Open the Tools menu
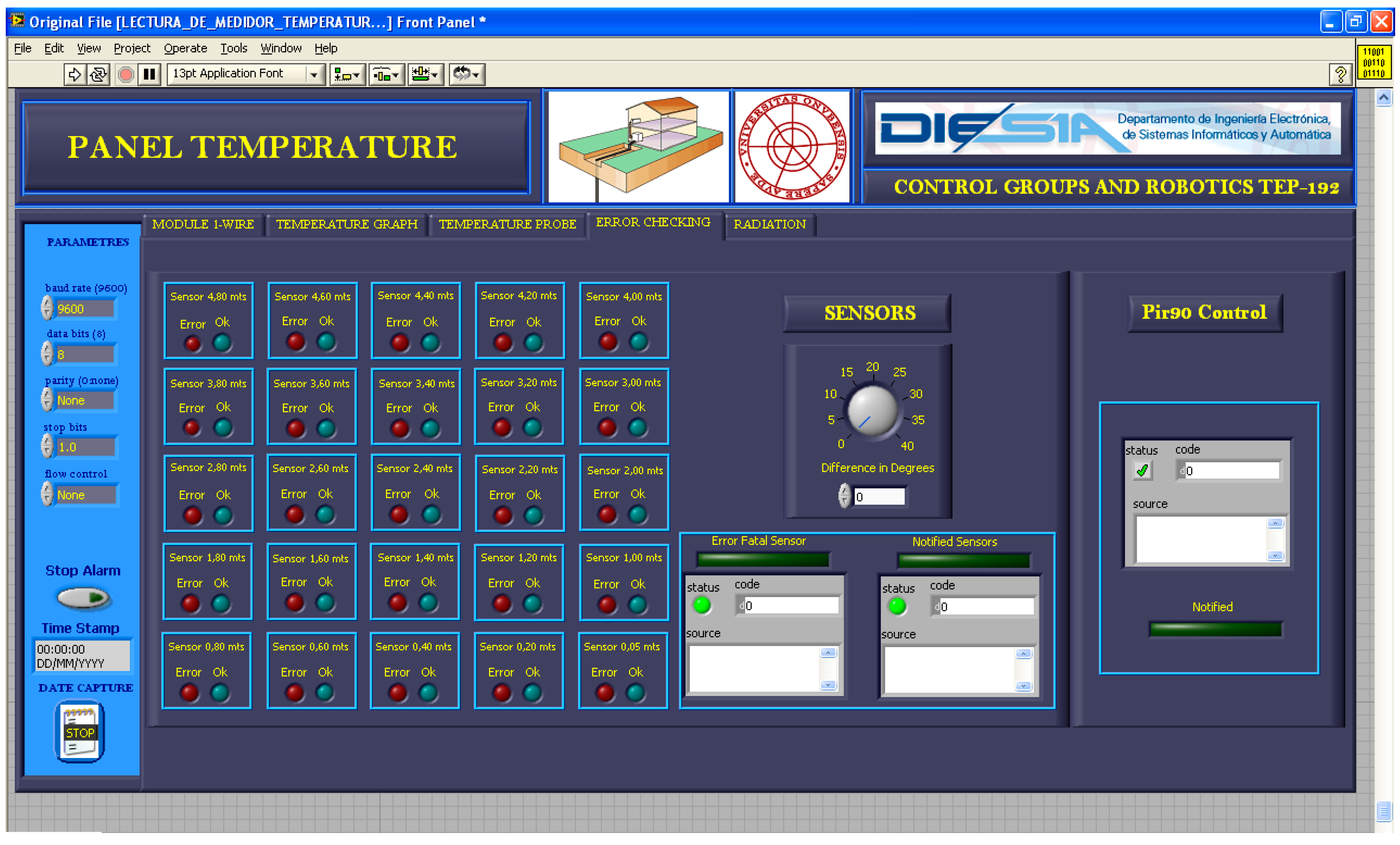The height and width of the screenshot is (845, 1400). [233, 48]
